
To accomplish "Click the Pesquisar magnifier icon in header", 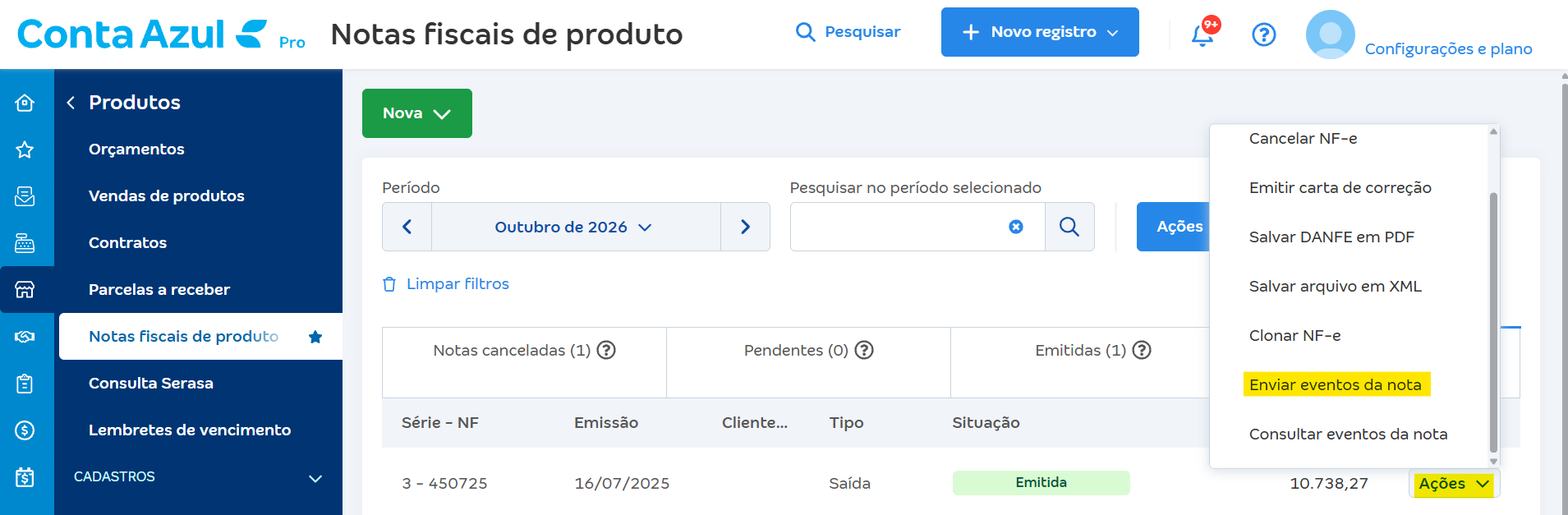I will point(806,32).
